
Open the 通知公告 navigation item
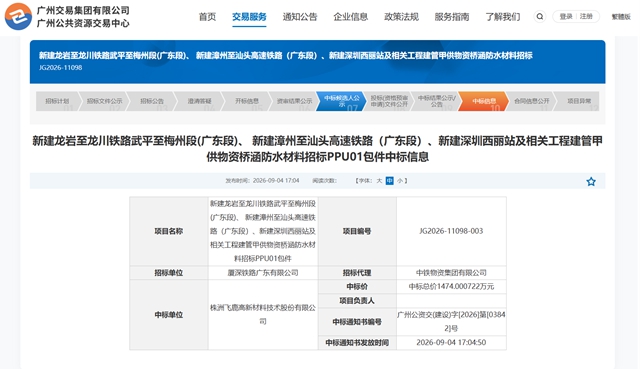point(300,17)
